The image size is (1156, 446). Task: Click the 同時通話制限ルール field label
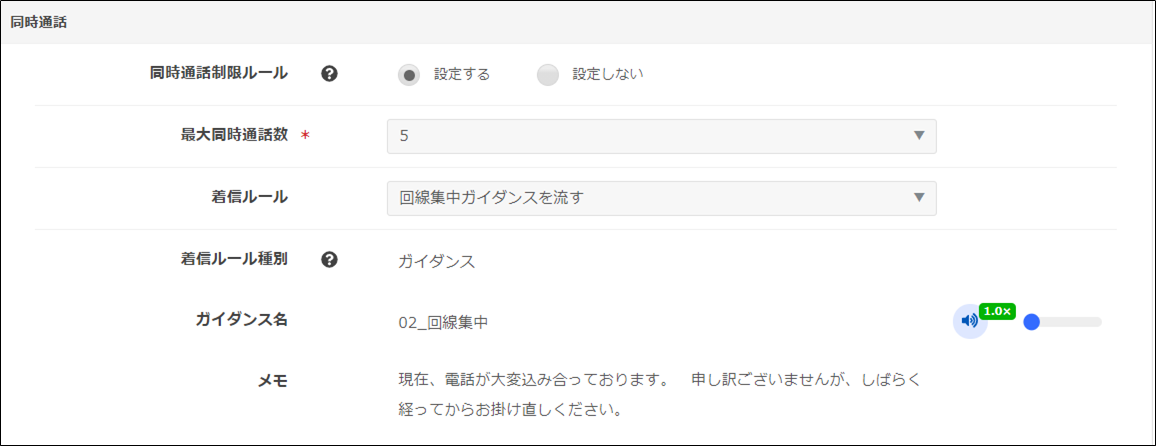tap(218, 73)
